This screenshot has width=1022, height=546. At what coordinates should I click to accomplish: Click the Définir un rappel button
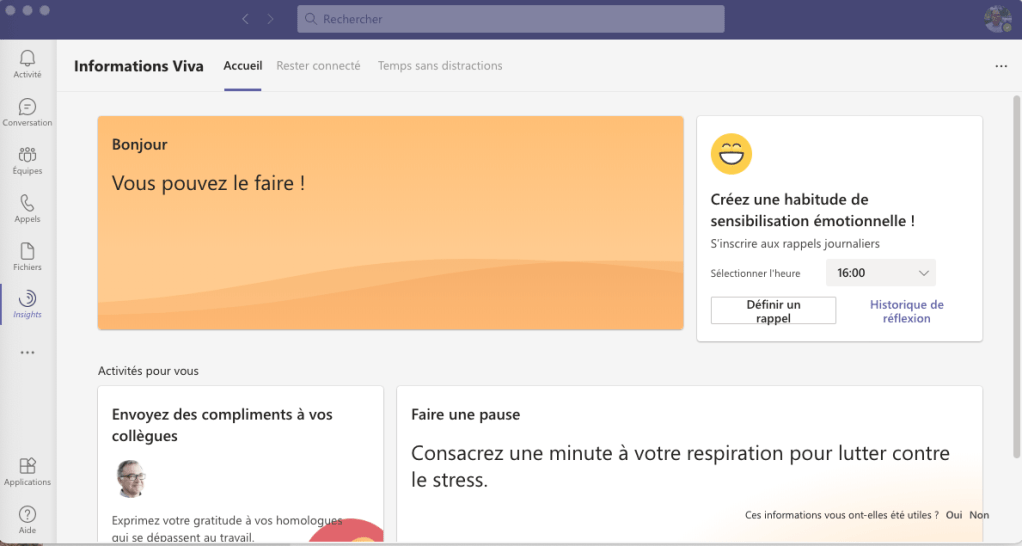pyautogui.click(x=773, y=311)
